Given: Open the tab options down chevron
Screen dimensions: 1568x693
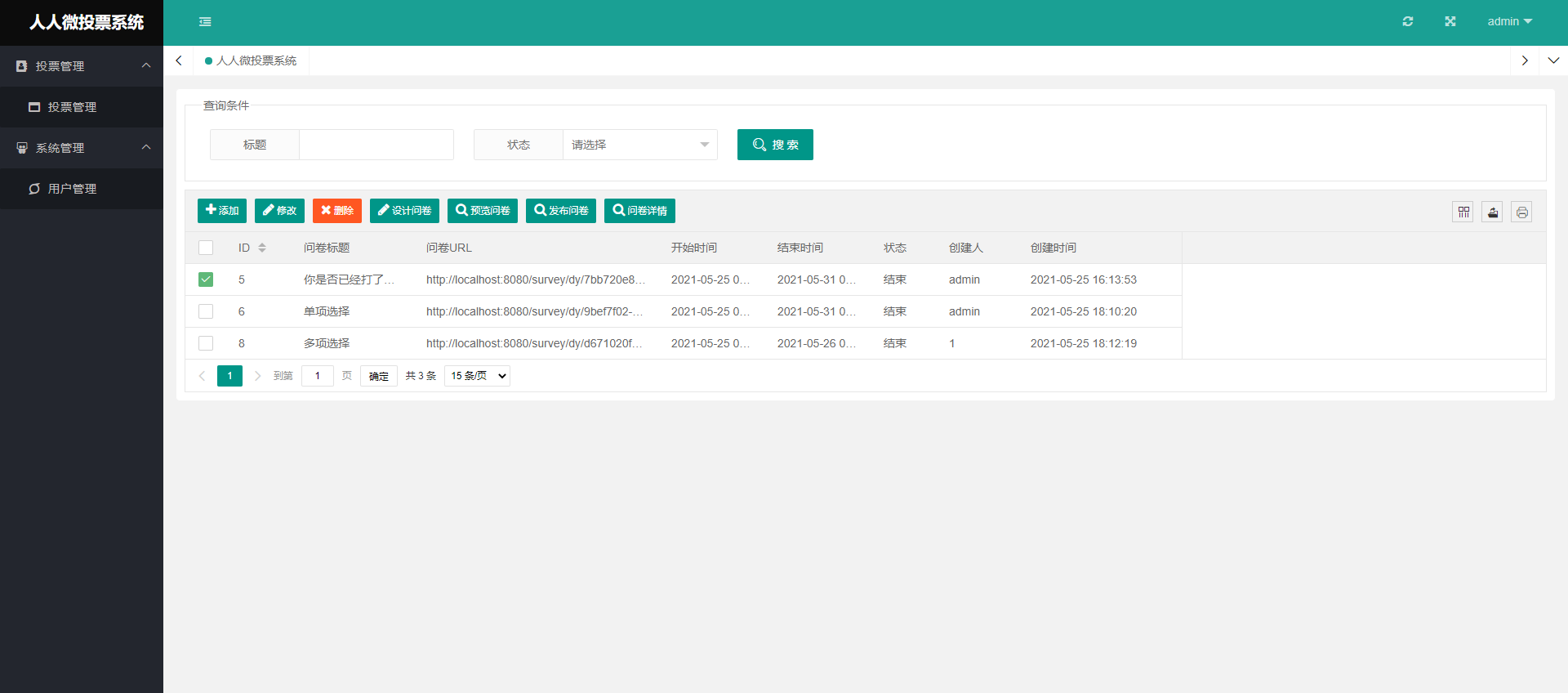Looking at the screenshot, I should pos(1553,60).
